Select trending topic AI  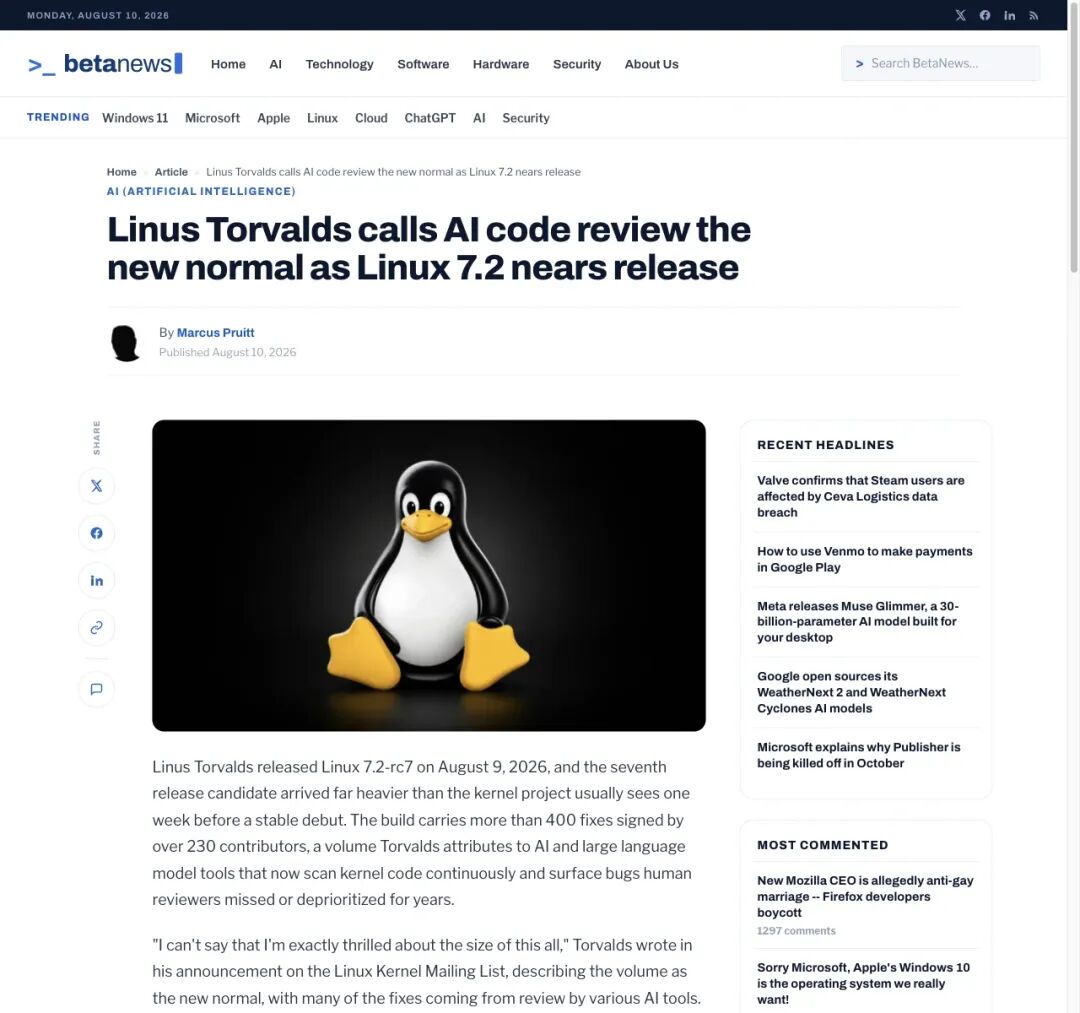pos(479,118)
